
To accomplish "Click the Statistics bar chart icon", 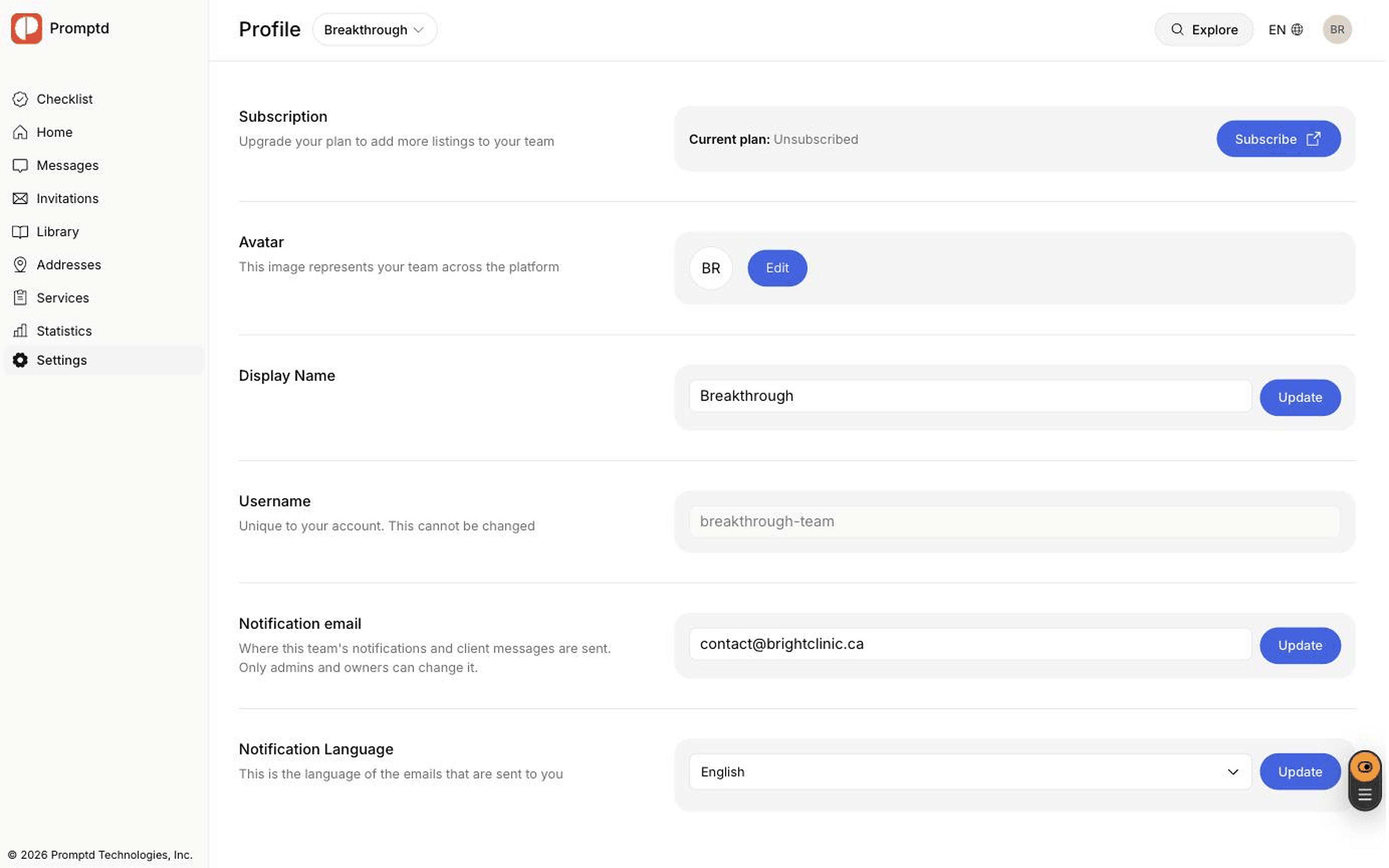I will (20, 331).
